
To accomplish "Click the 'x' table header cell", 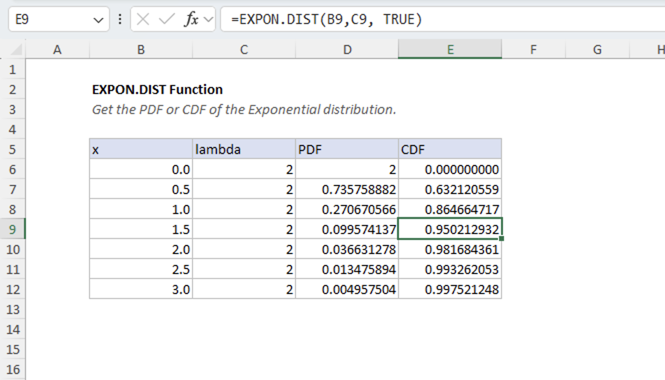I will (141, 149).
